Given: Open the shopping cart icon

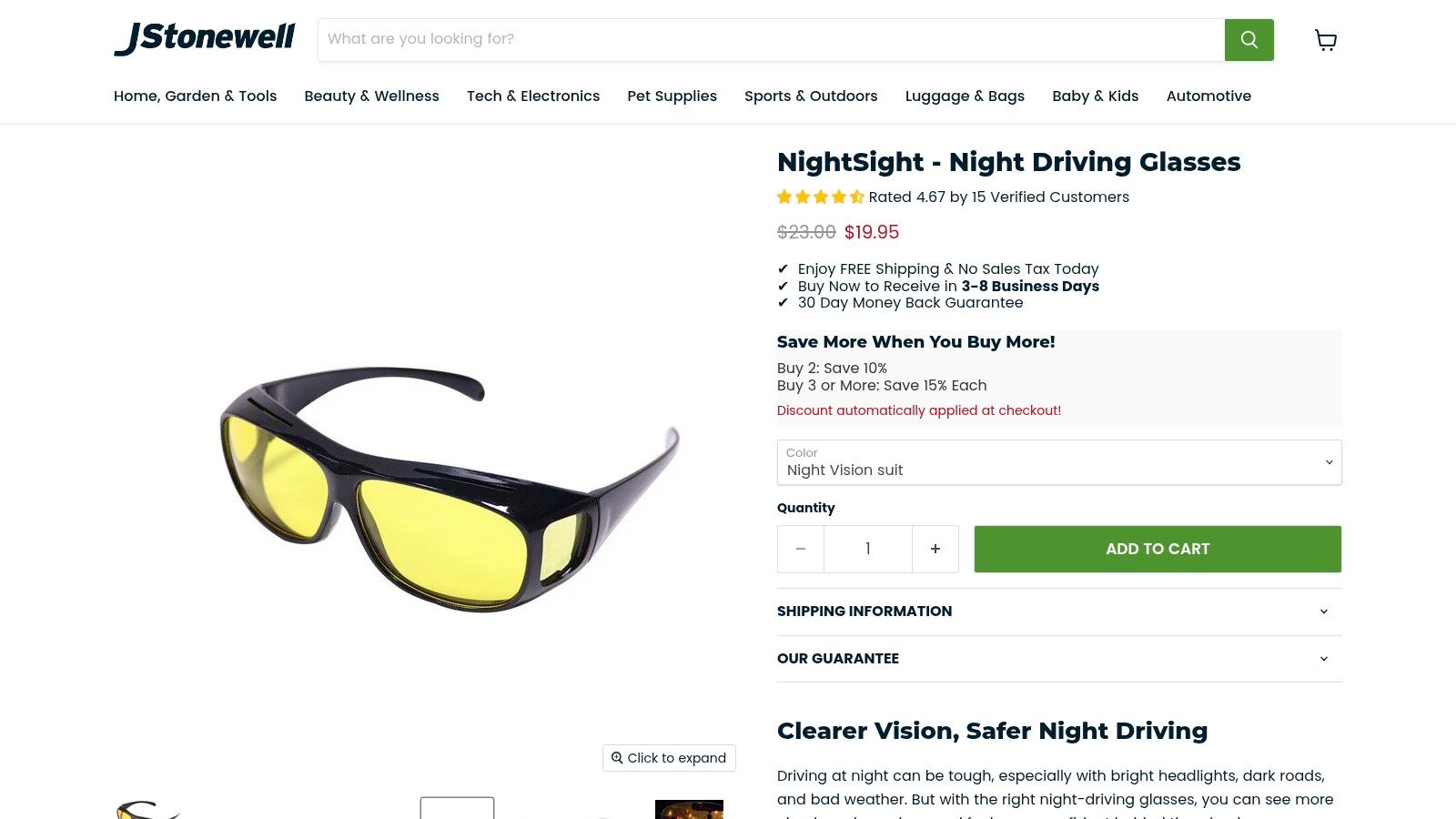Looking at the screenshot, I should tap(1326, 40).
